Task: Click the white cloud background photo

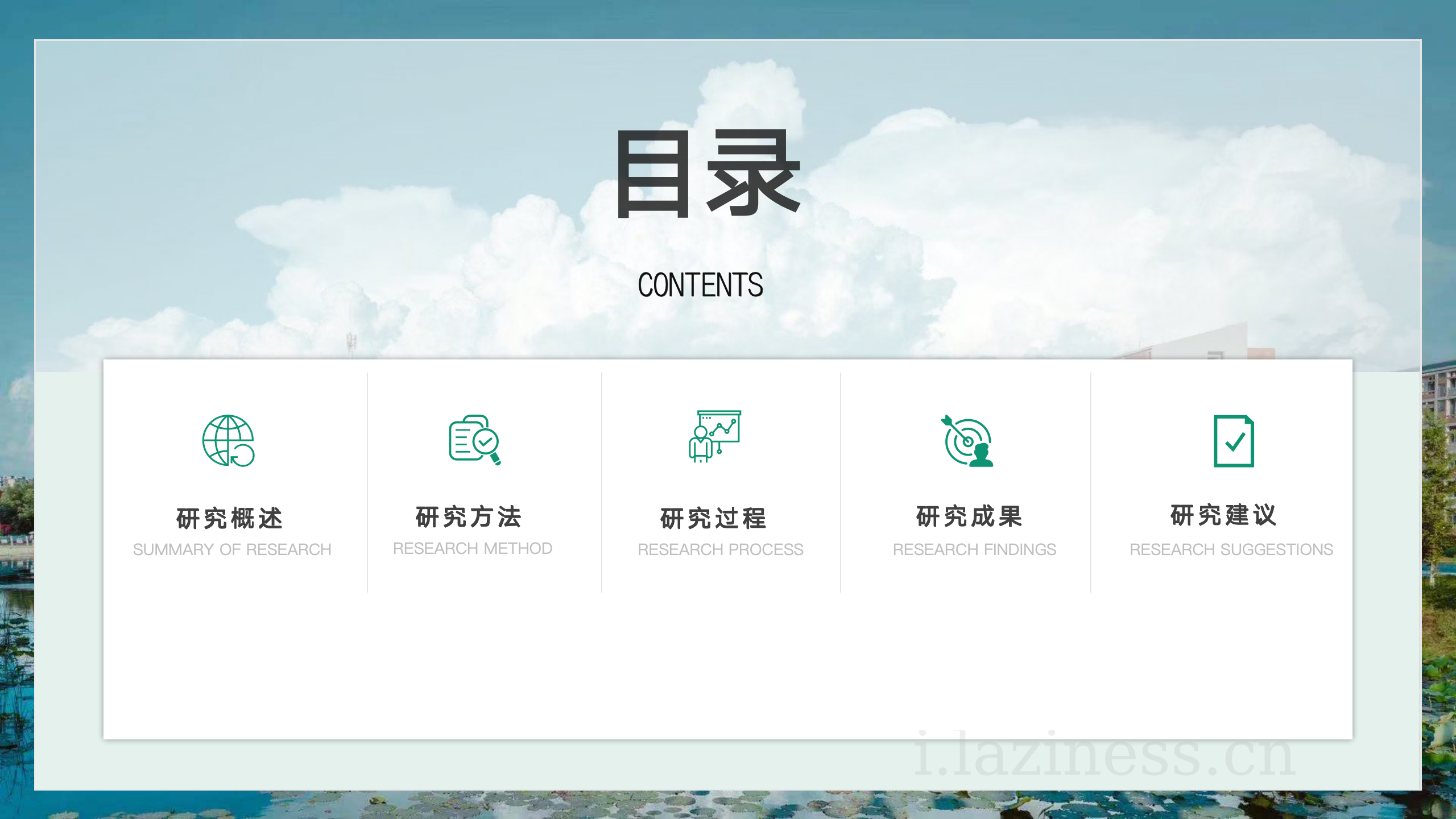Action: click(x=1081, y=227)
